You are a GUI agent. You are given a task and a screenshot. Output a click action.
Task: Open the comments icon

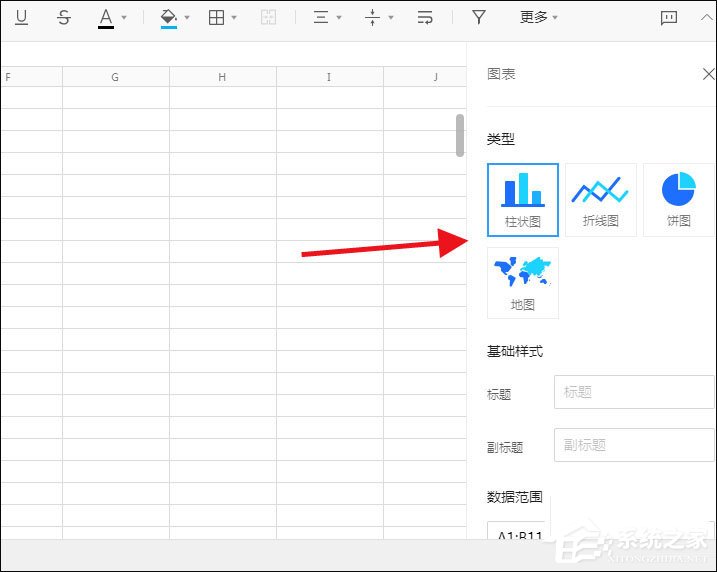pos(669,18)
